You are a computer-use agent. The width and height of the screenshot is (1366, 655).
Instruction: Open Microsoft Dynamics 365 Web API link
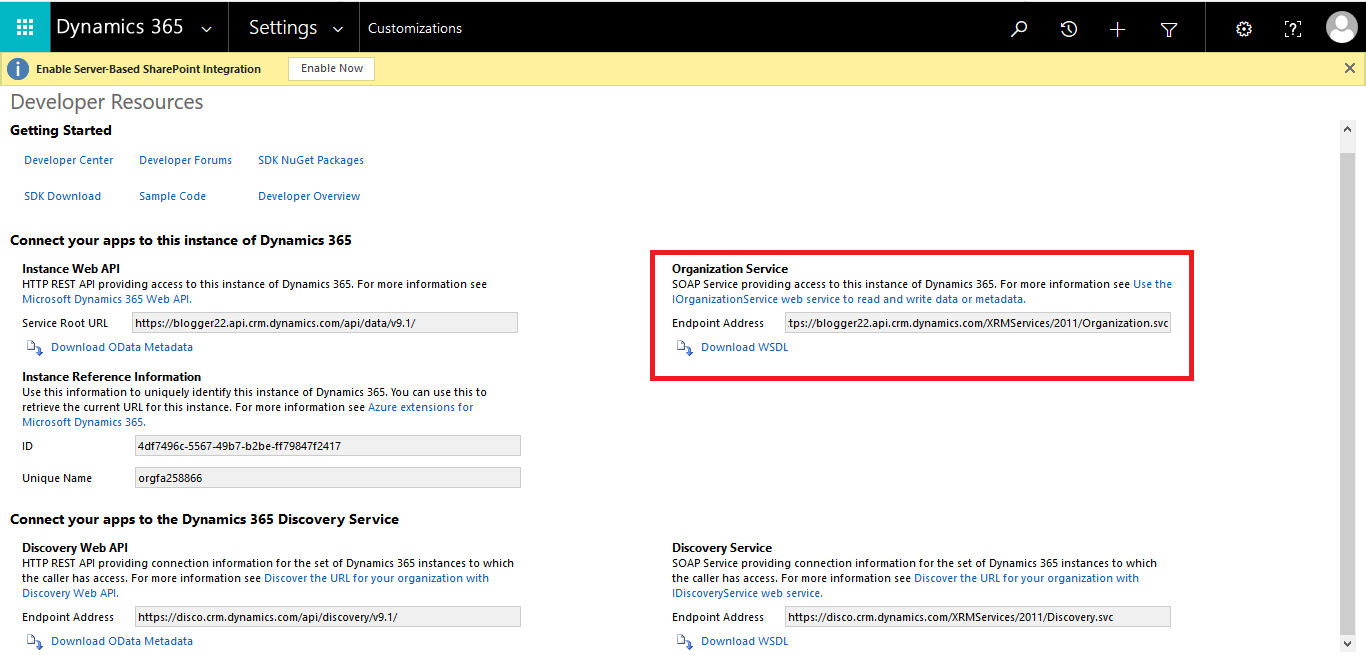click(106, 299)
